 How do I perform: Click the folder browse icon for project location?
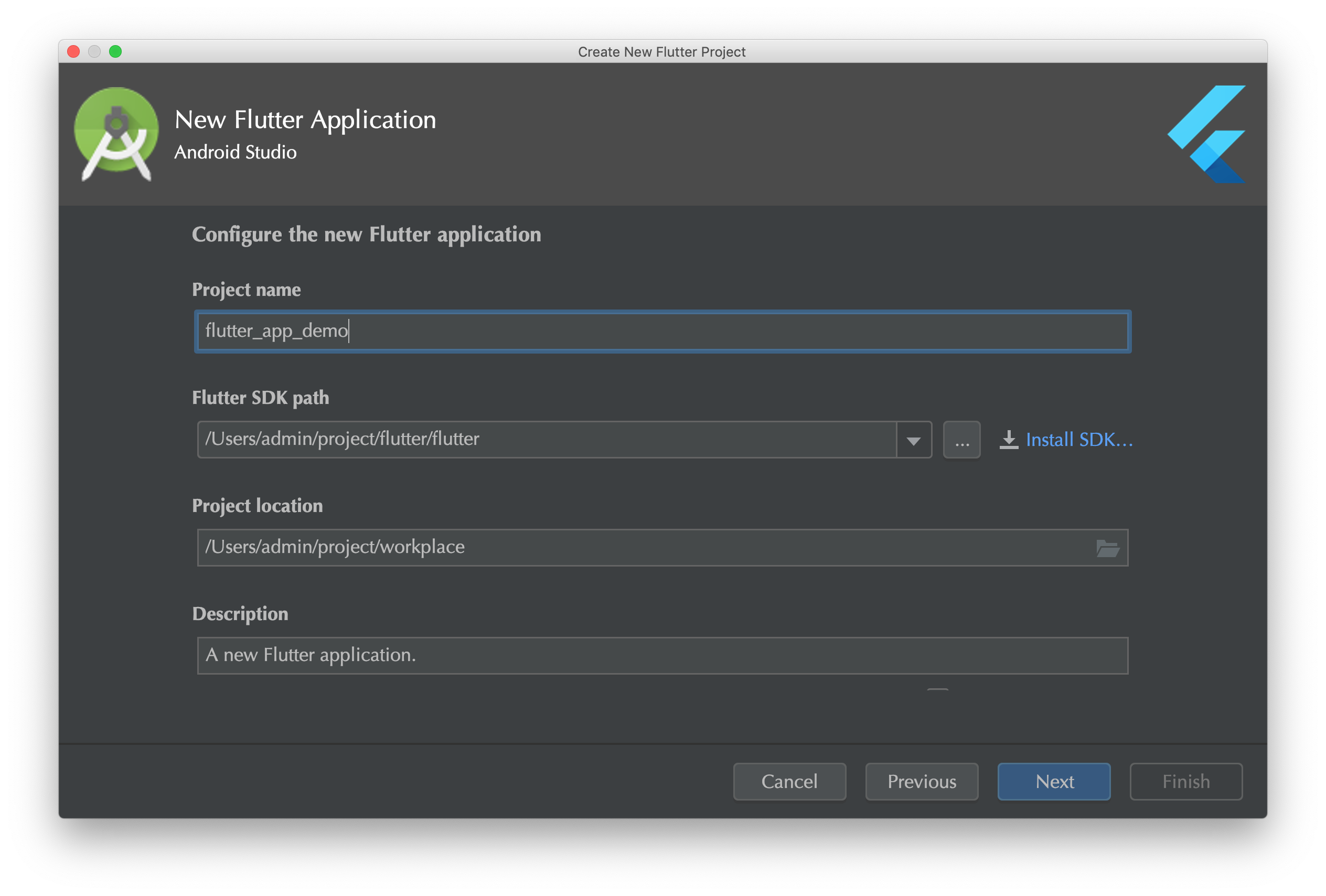[1109, 548]
